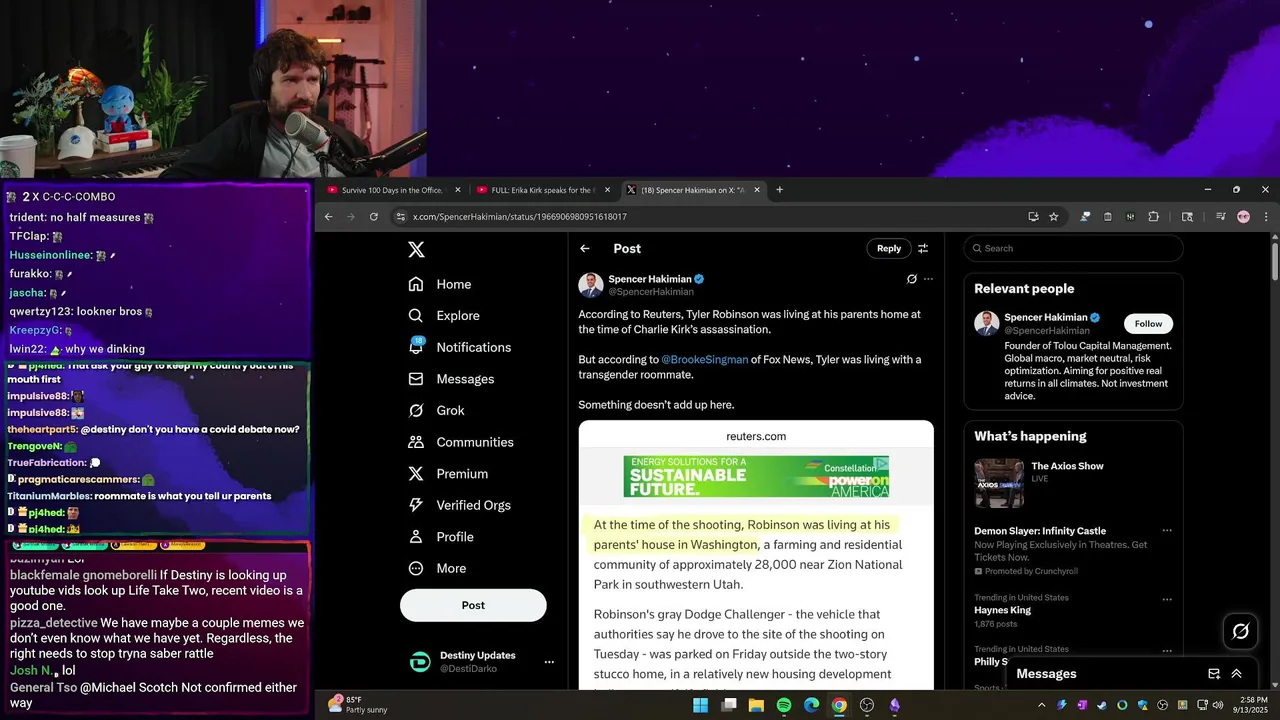Open more options for Haynes King trend
Image resolution: width=1280 pixels, height=720 pixels.
click(x=1166, y=599)
